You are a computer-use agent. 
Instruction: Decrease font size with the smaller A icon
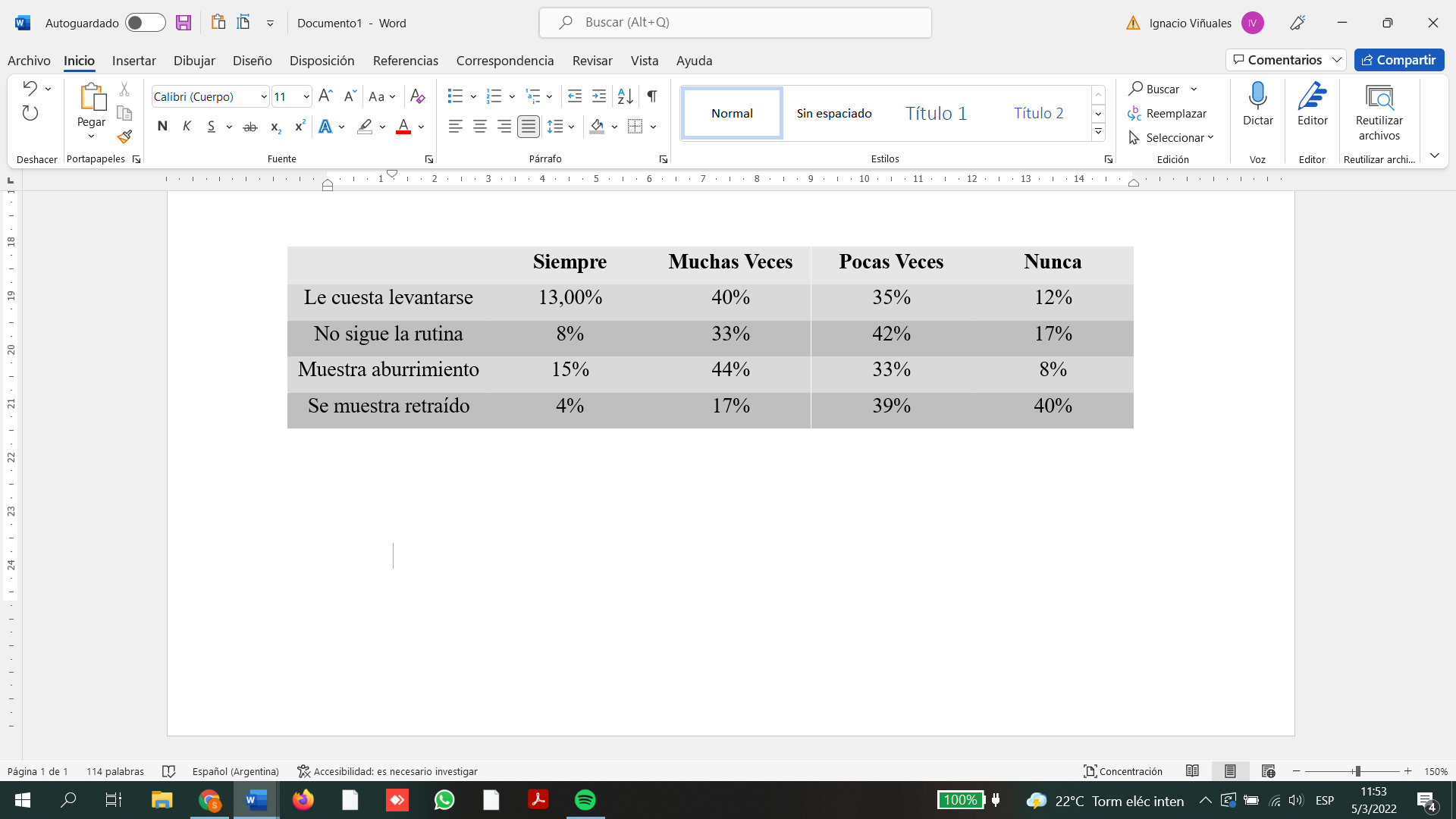click(x=350, y=96)
